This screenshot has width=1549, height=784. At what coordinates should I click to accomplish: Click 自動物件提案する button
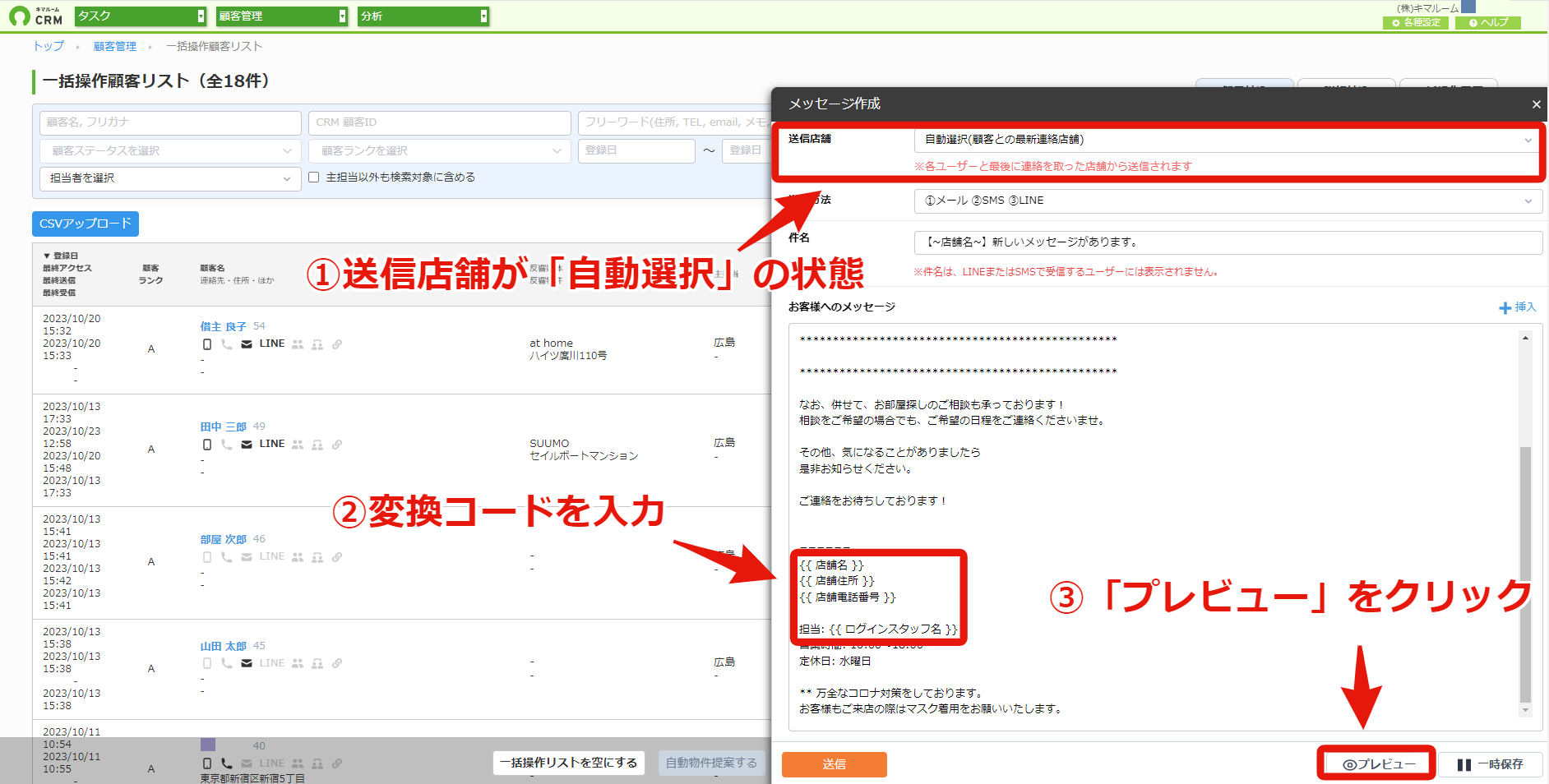click(x=711, y=763)
